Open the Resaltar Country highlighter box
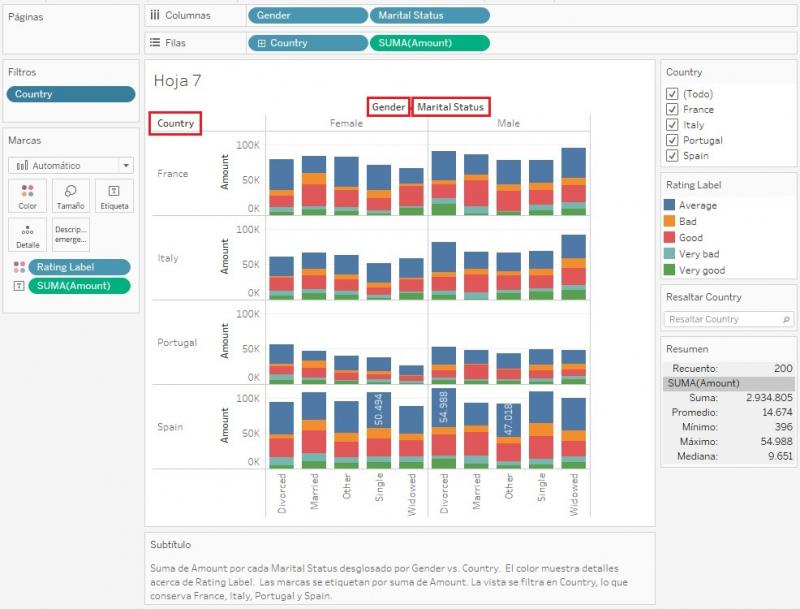The height and width of the screenshot is (609, 800). [x=722, y=319]
